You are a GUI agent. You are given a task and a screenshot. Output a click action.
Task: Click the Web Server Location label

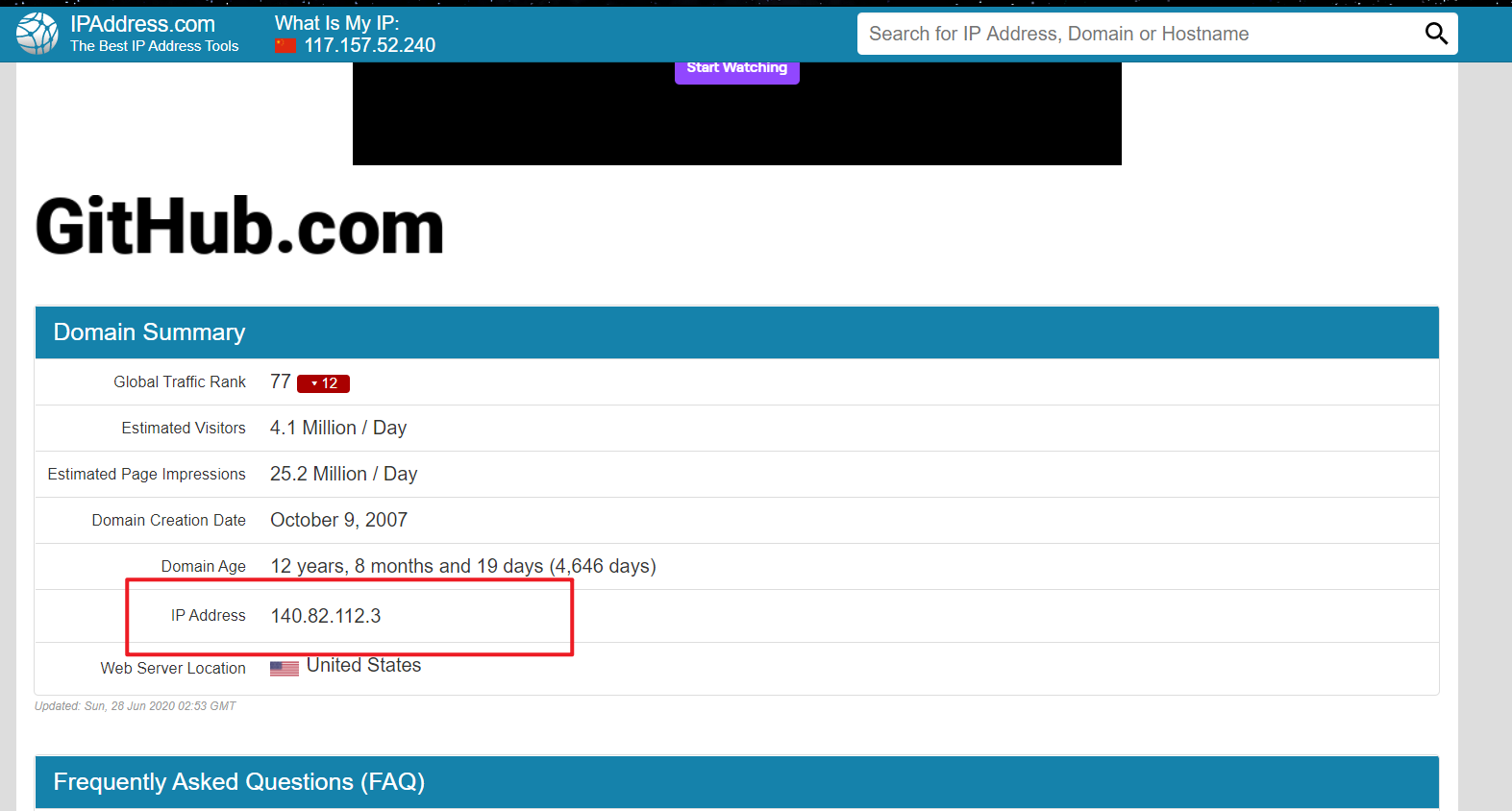click(x=173, y=668)
